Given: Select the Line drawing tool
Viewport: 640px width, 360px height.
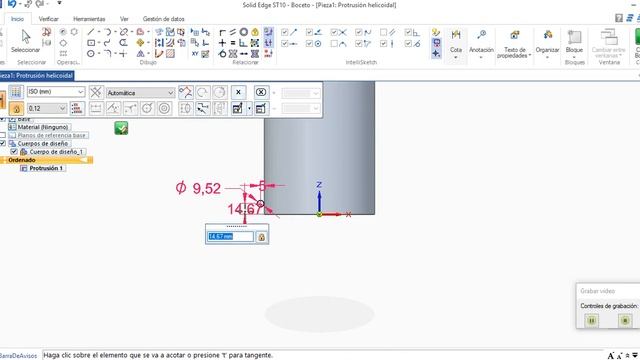Looking at the screenshot, I should pos(91,32).
